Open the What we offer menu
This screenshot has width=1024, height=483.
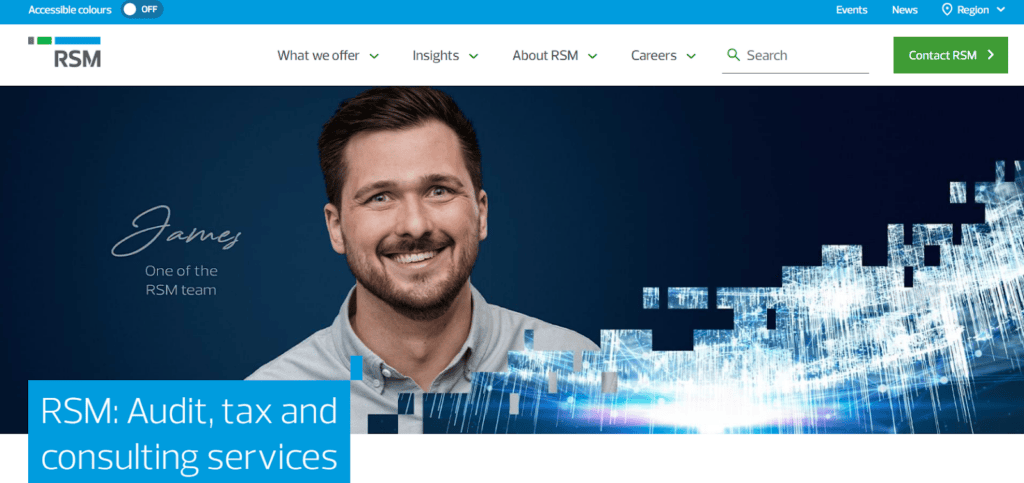click(x=318, y=55)
